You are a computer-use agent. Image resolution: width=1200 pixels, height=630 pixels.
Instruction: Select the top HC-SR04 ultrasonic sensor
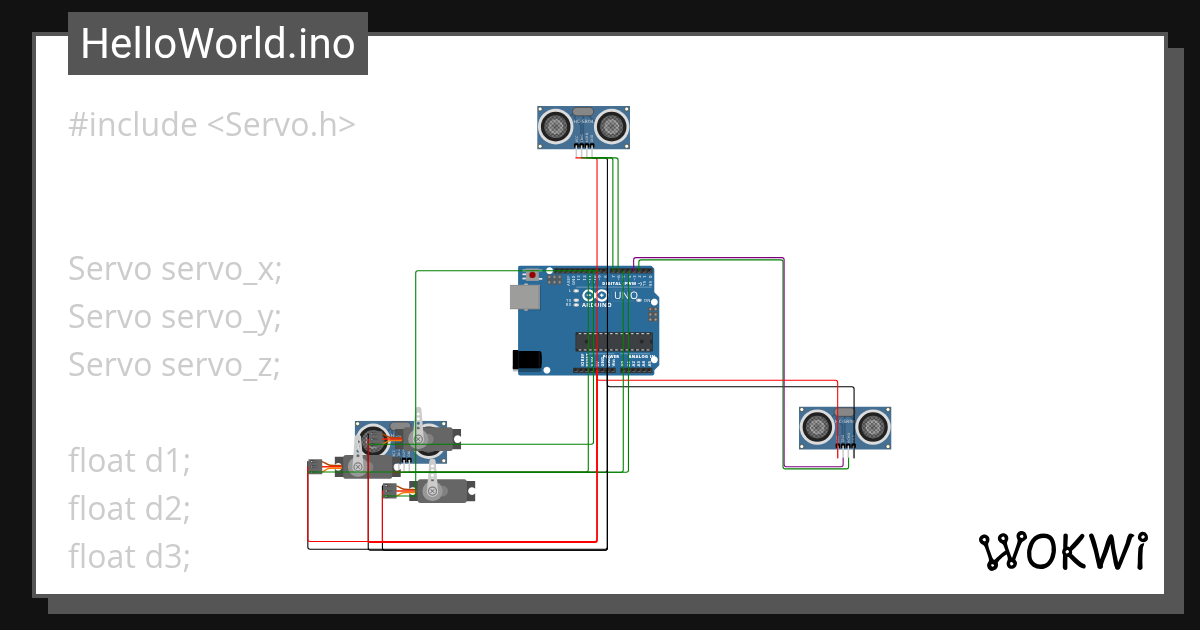click(x=582, y=126)
